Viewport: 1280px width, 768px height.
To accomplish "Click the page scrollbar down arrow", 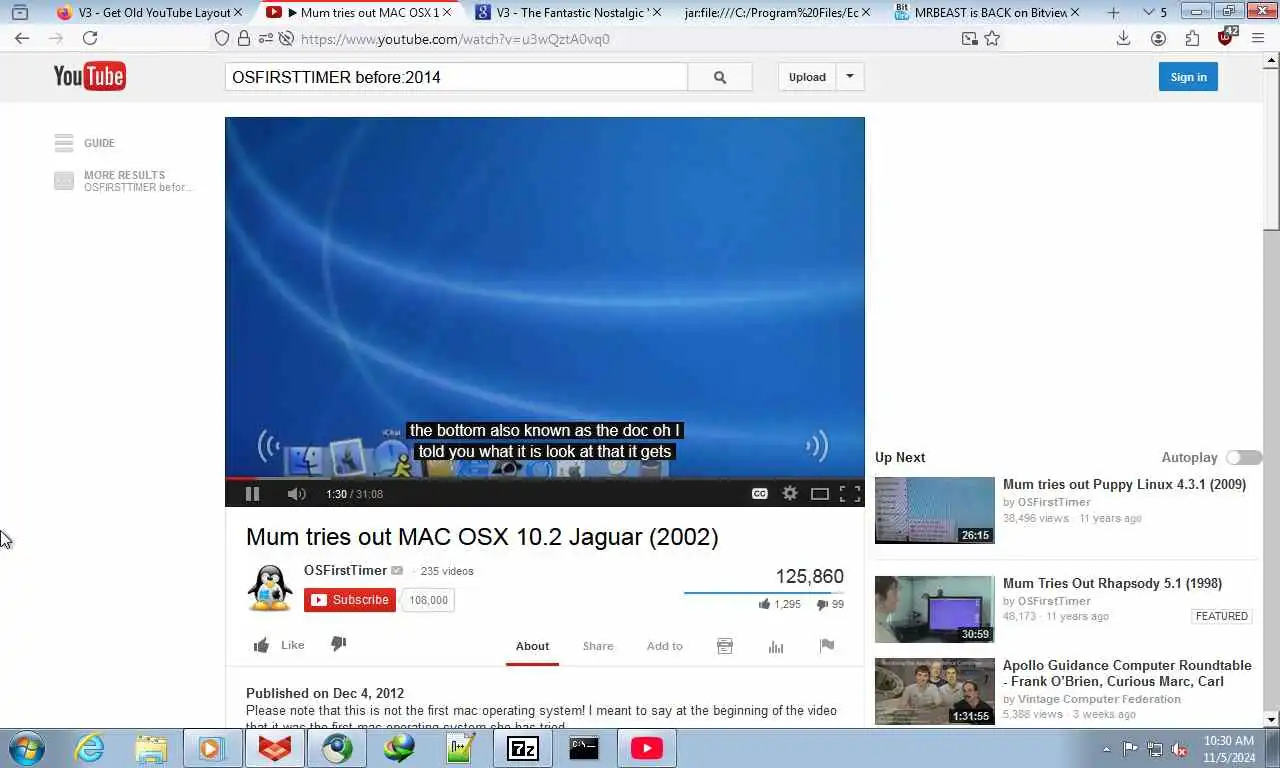I will pos(1271,719).
